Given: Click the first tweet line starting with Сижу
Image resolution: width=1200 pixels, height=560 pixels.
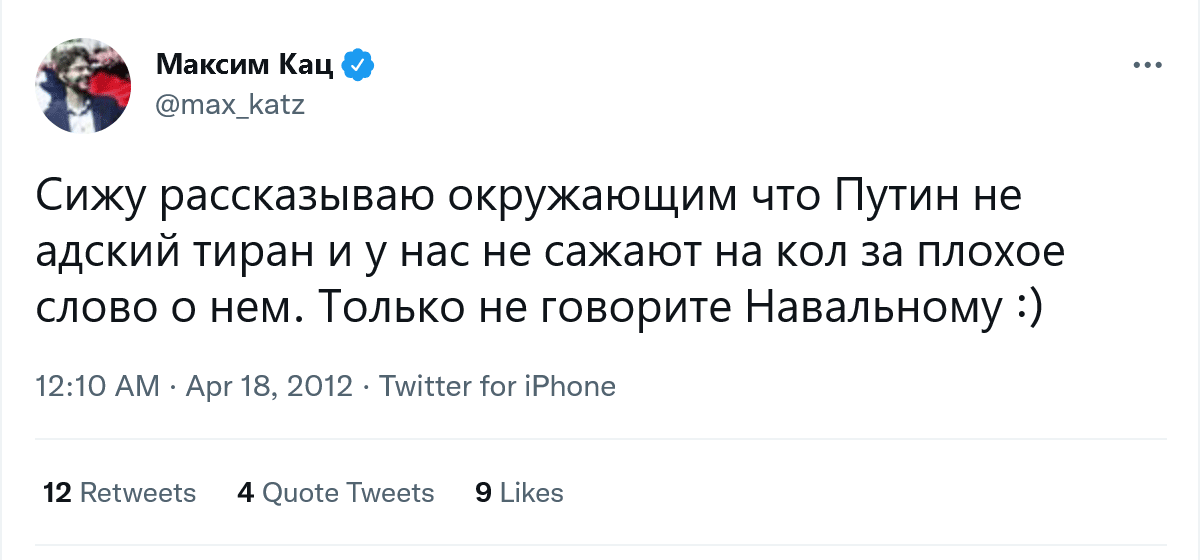Looking at the screenshot, I should pyautogui.click(x=530, y=197).
